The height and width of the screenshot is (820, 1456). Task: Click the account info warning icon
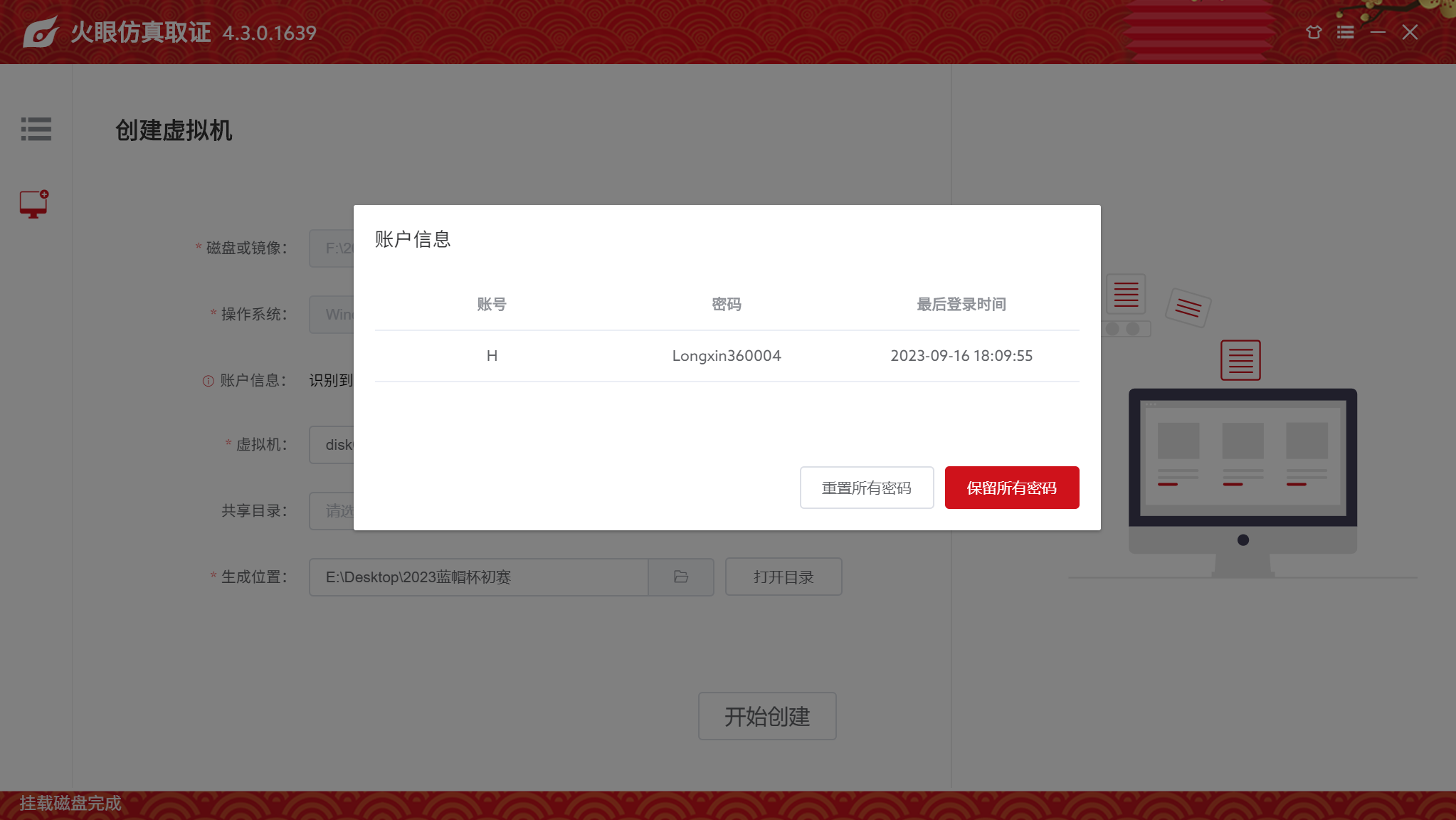pos(208,381)
